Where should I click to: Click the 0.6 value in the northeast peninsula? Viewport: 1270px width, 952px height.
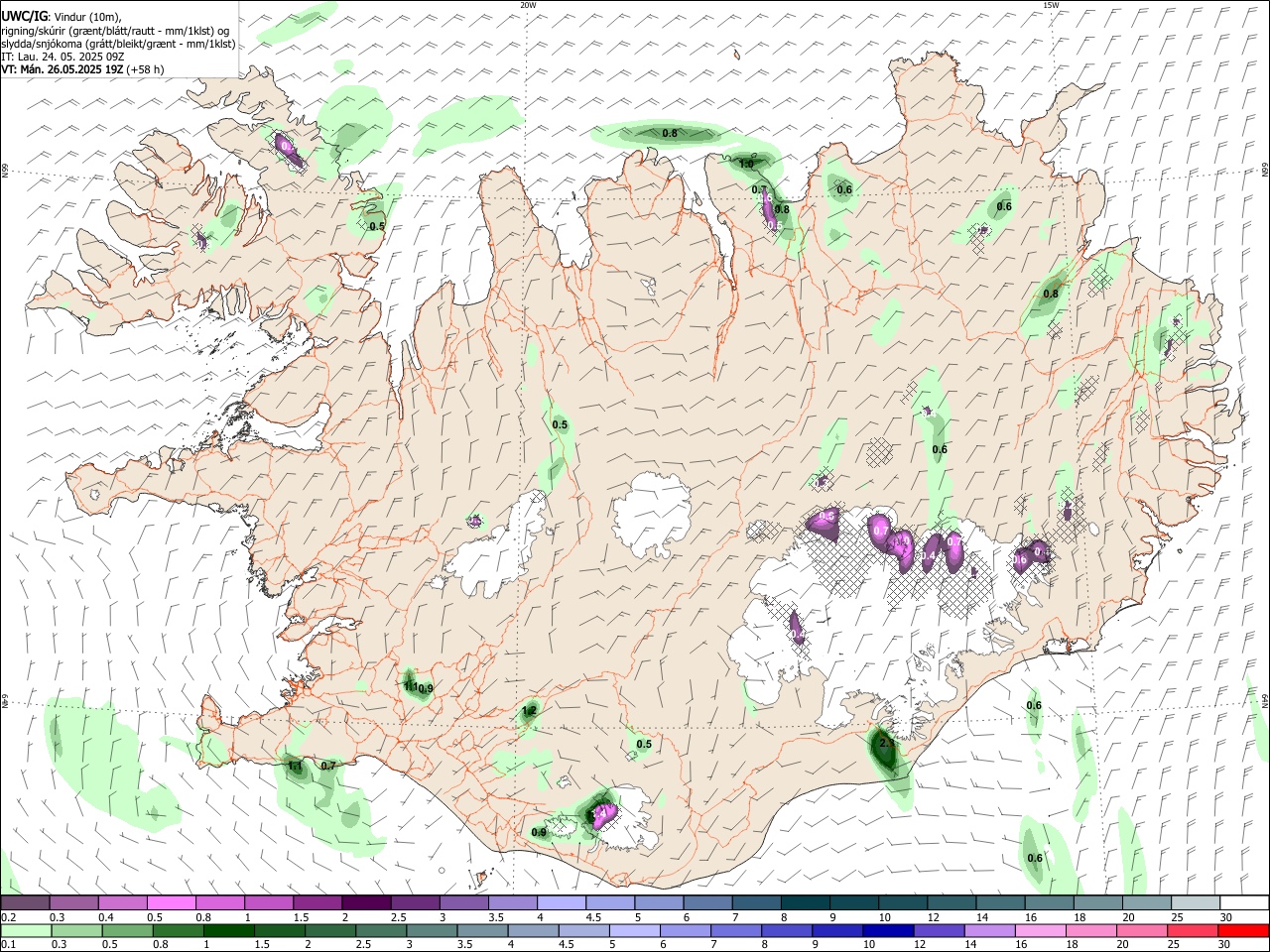pos(1004,206)
